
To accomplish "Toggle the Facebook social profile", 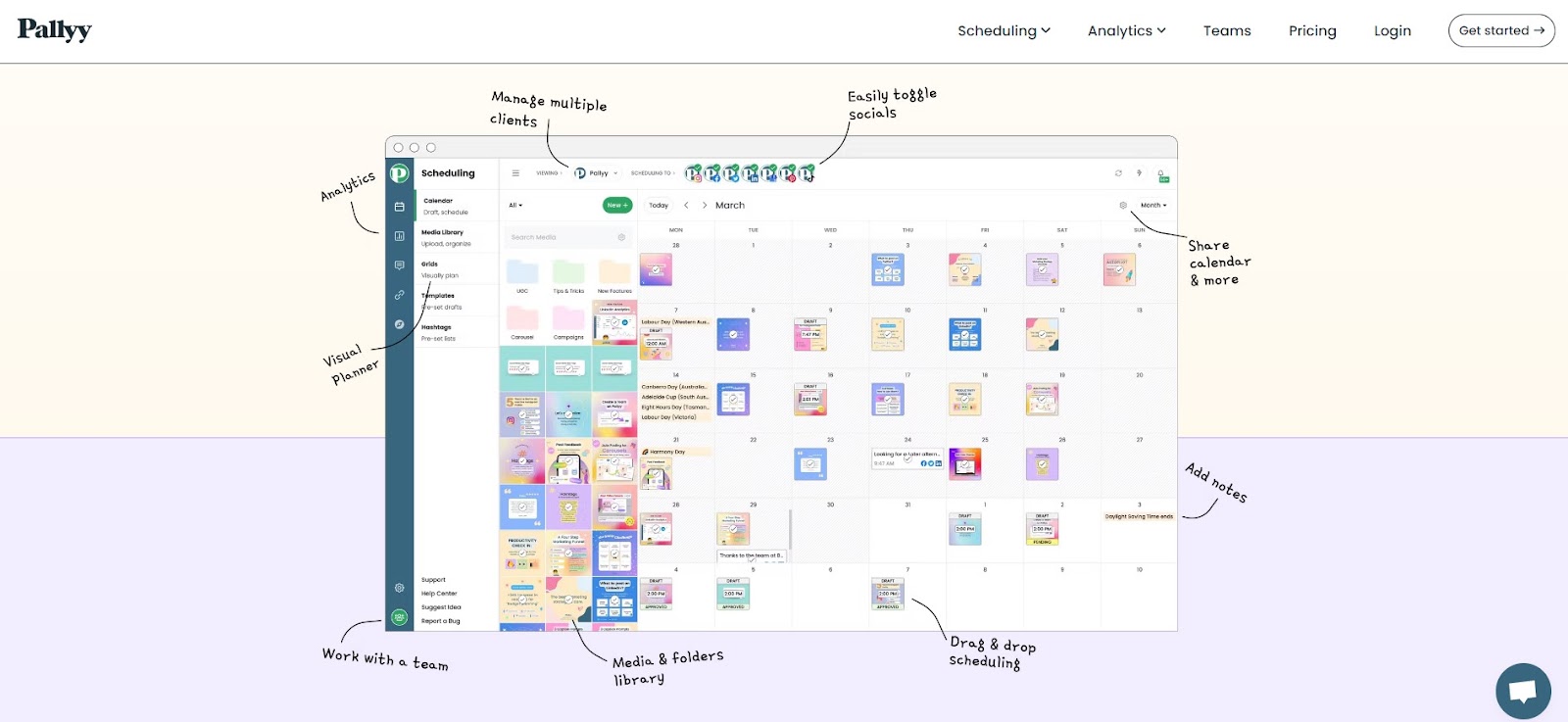I will (712, 173).
